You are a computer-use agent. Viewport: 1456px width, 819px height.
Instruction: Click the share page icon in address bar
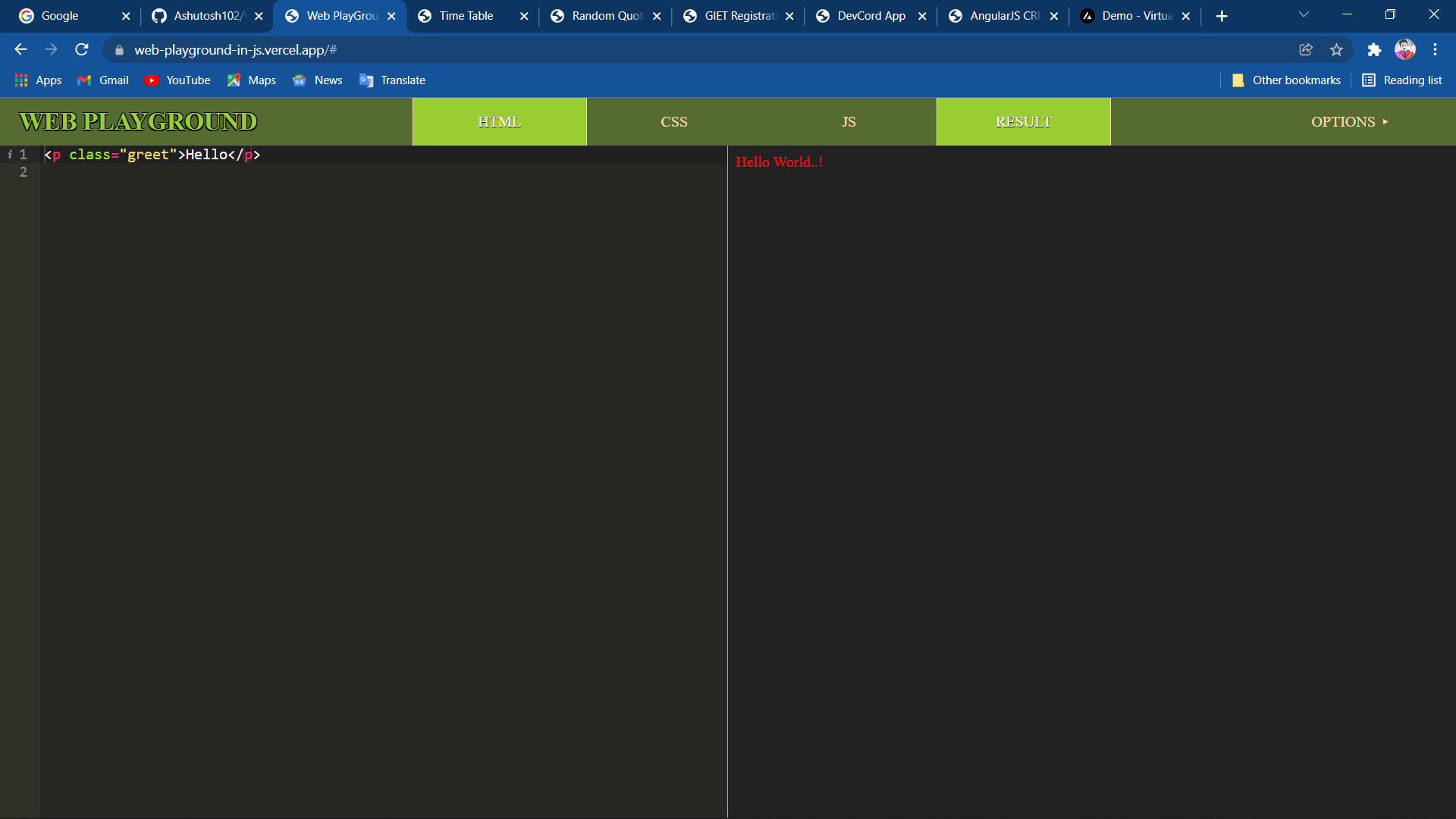click(x=1306, y=49)
